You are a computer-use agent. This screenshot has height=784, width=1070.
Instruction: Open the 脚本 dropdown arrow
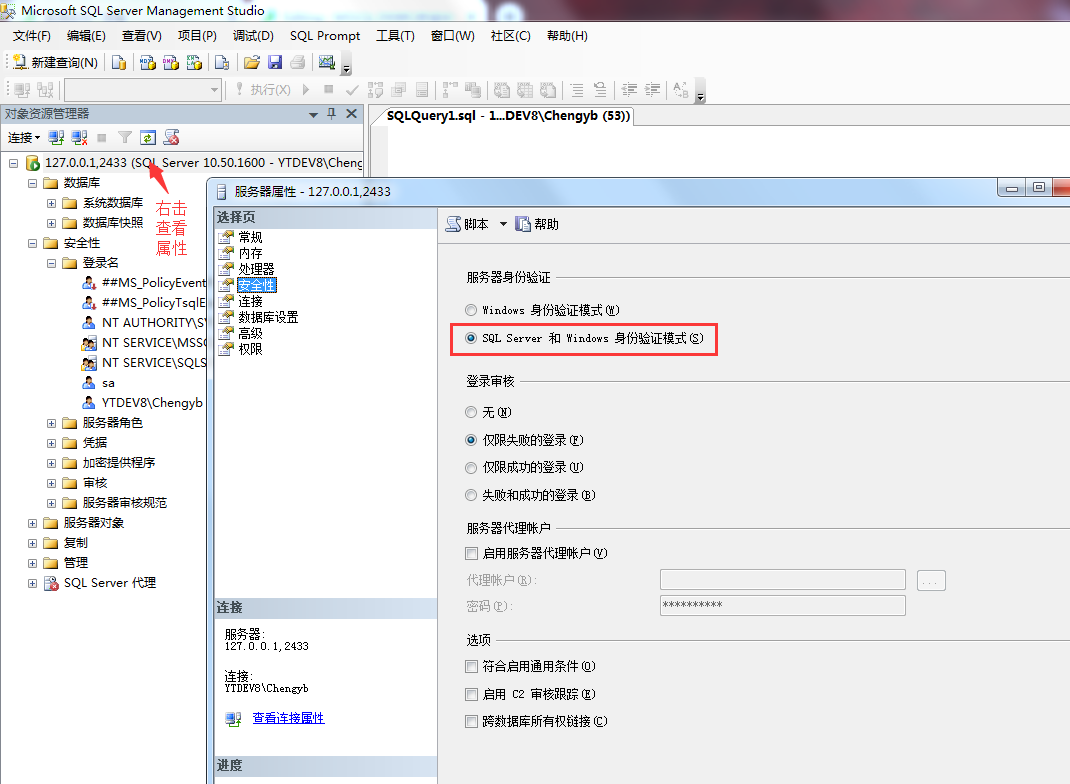(503, 224)
